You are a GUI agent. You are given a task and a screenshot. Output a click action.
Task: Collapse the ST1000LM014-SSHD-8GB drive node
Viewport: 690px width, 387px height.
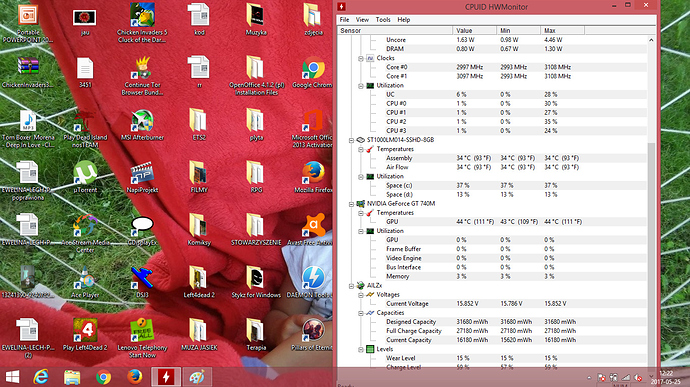click(x=351, y=140)
